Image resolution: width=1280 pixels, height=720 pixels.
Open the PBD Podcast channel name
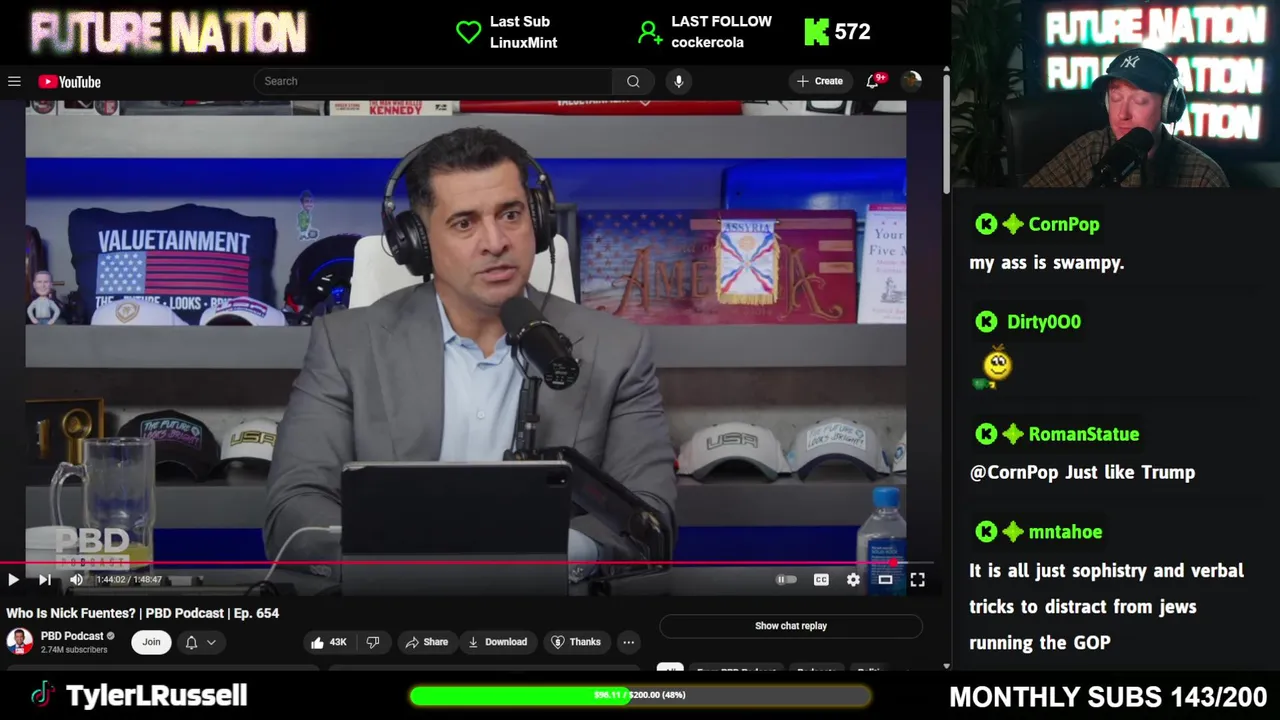click(72, 636)
